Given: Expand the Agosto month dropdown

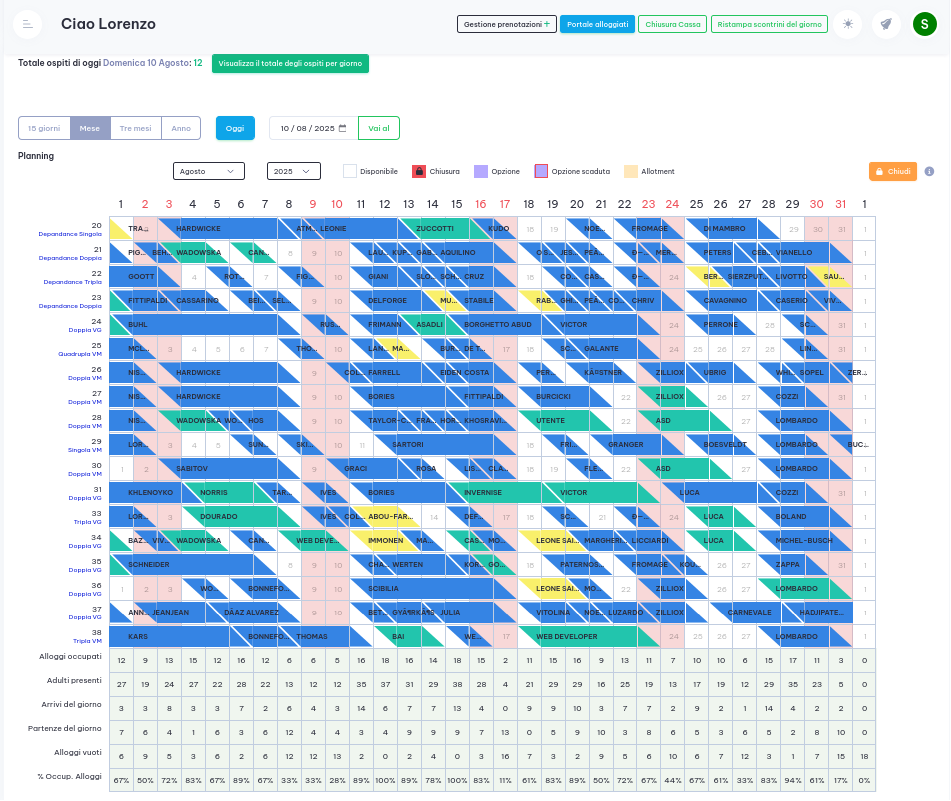Looking at the screenshot, I should pyautogui.click(x=209, y=171).
